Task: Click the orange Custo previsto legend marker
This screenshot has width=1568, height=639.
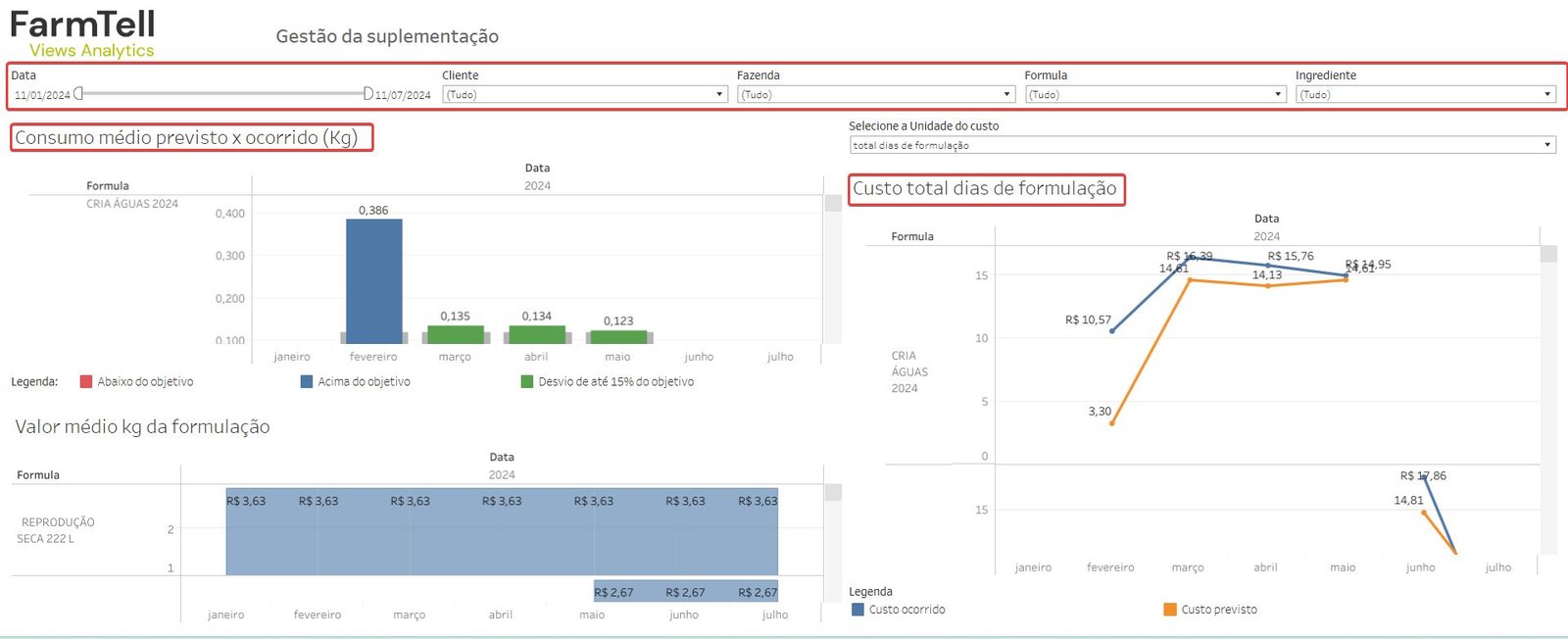Action: click(x=1170, y=609)
